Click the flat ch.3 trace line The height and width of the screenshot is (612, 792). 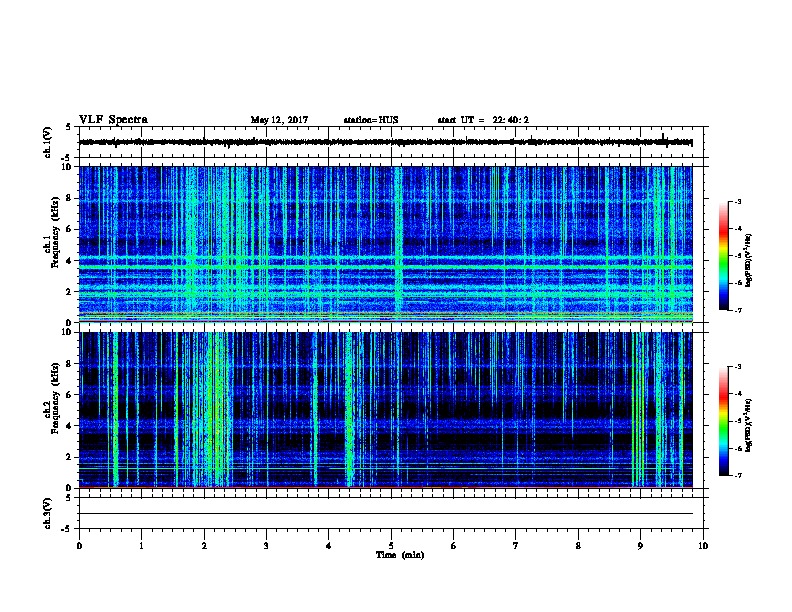pos(386,514)
